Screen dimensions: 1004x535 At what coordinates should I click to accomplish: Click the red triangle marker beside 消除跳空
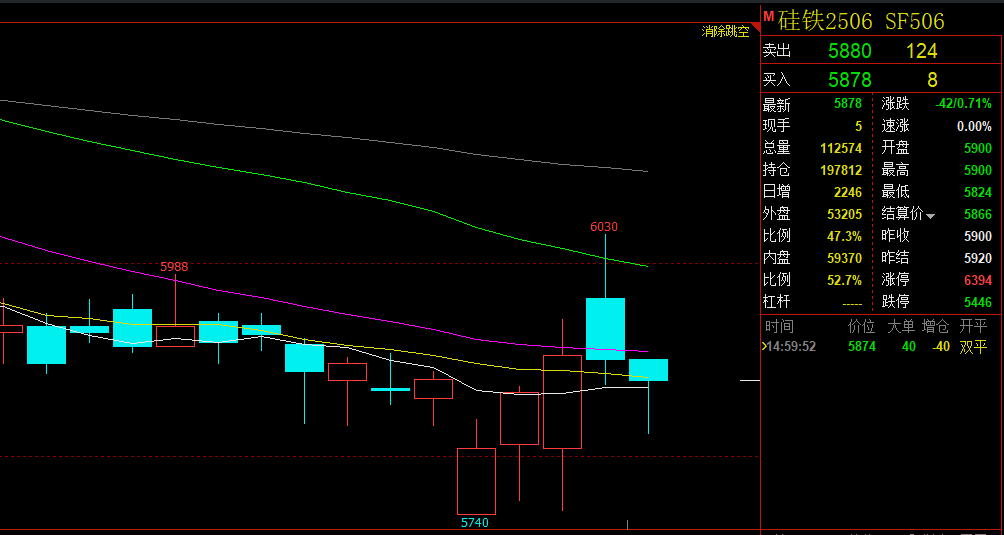pyautogui.click(x=755, y=28)
